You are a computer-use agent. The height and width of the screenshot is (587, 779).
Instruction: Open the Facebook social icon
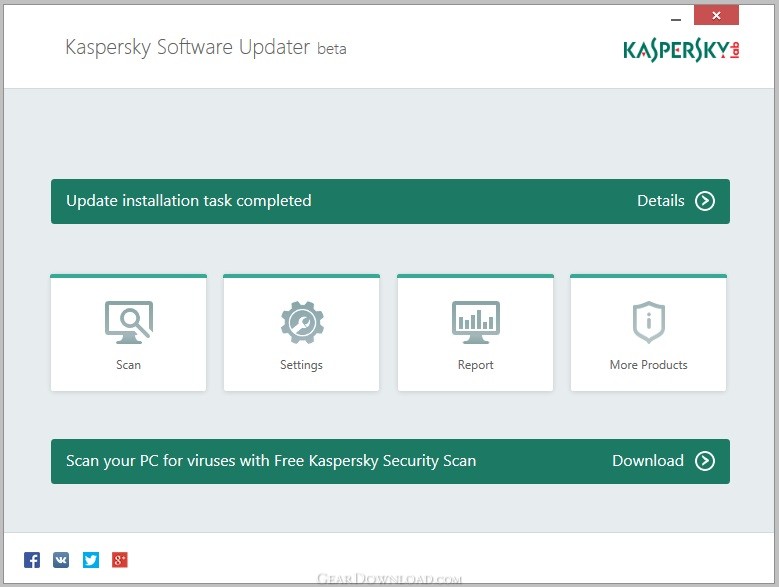click(x=32, y=560)
